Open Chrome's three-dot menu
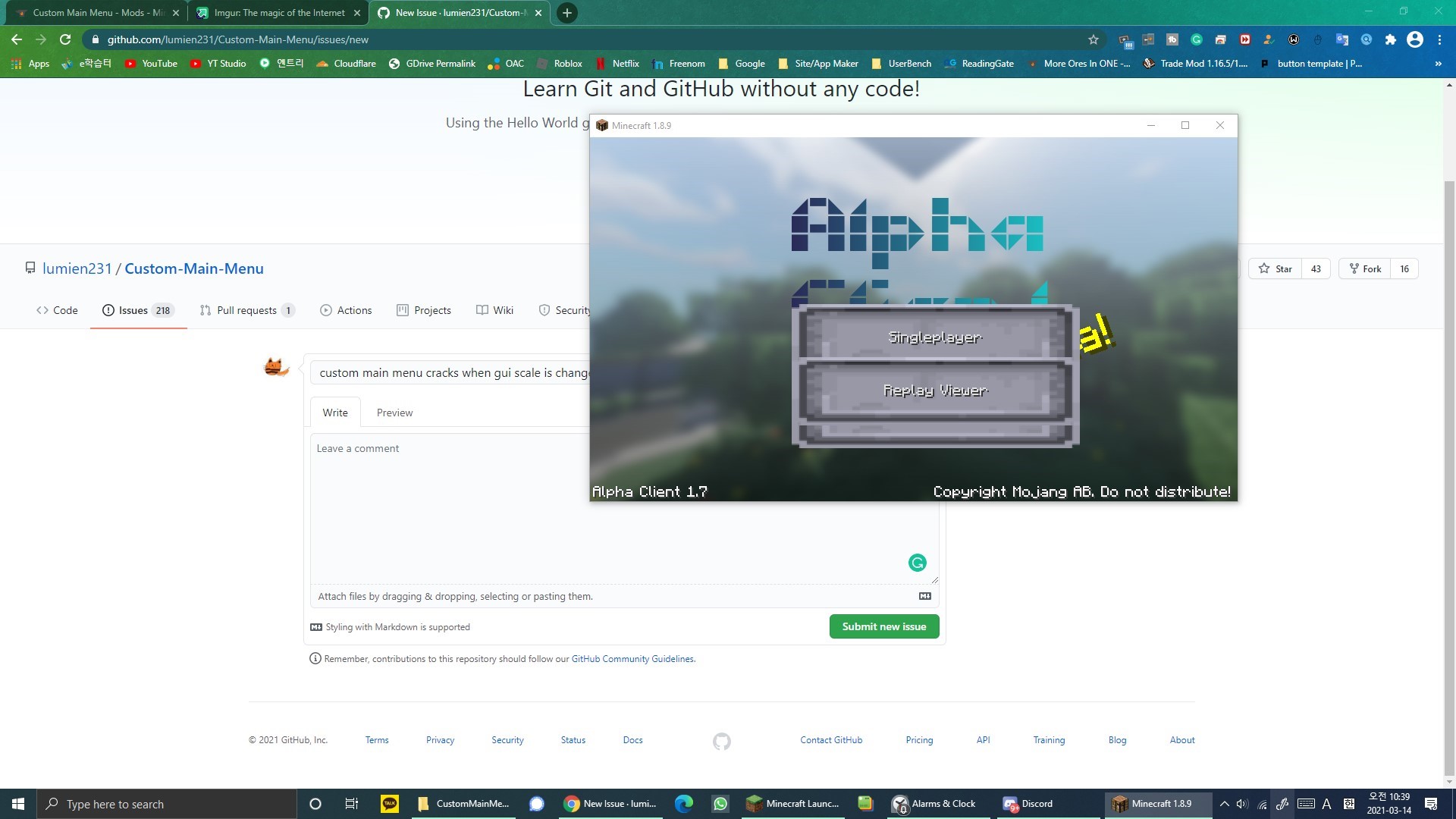Image resolution: width=1456 pixels, height=819 pixels. pos(1442,39)
